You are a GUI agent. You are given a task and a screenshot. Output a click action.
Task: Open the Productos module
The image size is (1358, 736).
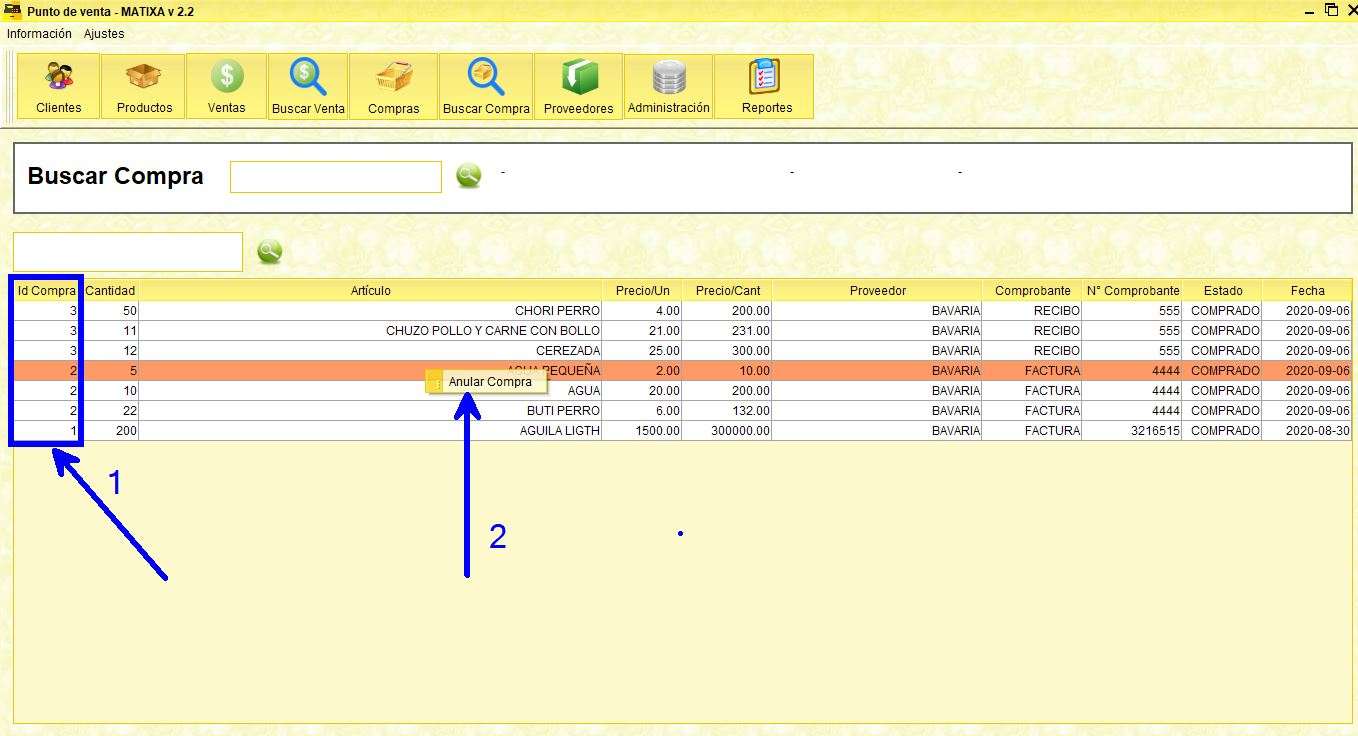(143, 85)
